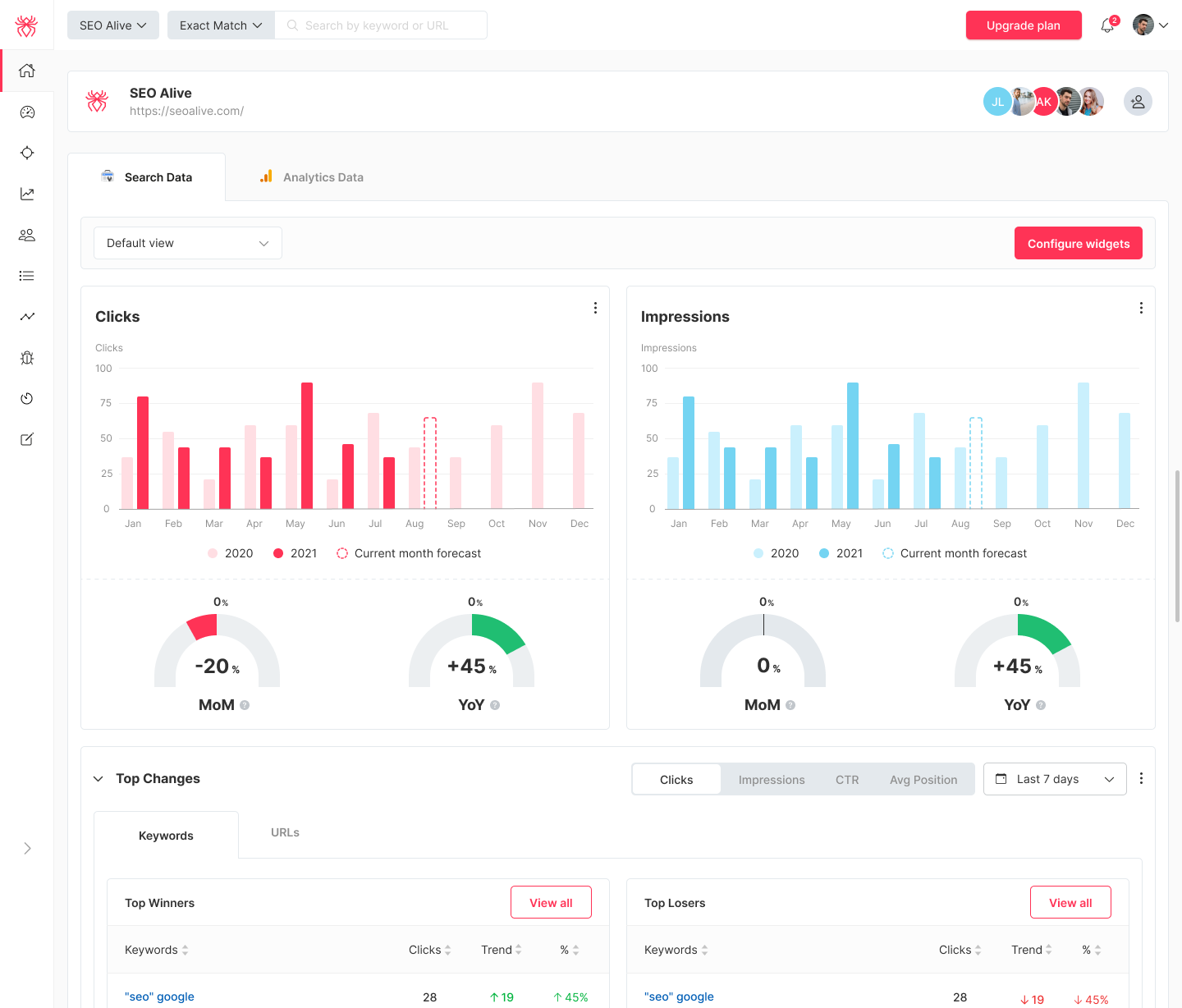This screenshot has width=1182, height=1008.
Task: Open the bug sidebar icon
Action: coord(27,358)
